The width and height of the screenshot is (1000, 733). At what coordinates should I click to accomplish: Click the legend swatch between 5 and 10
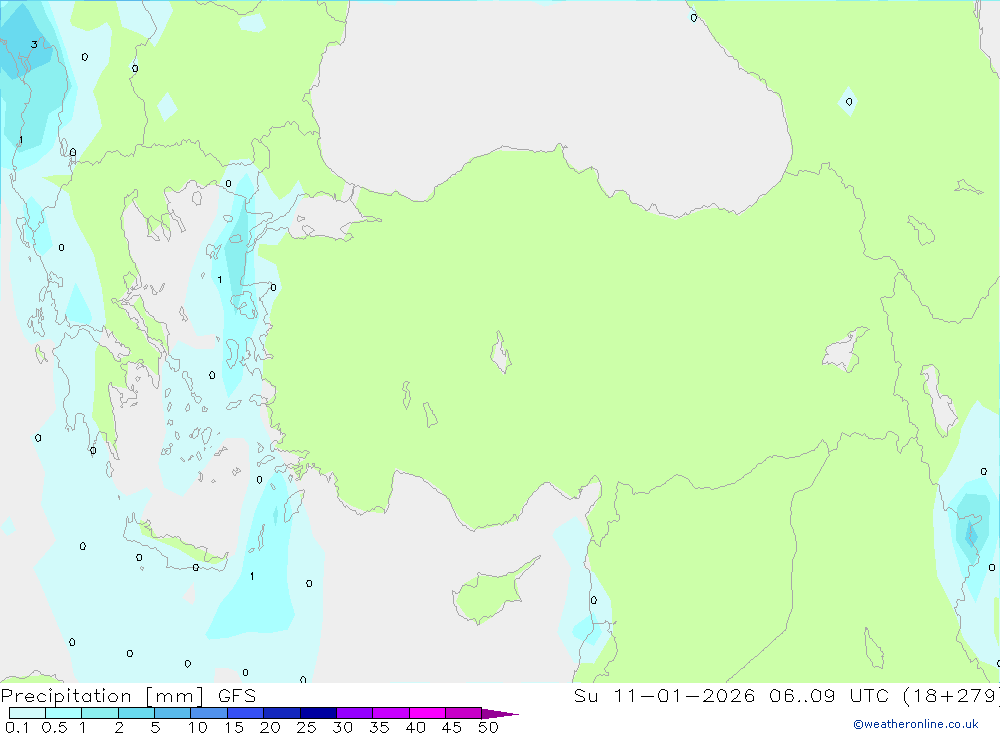[x=173, y=713]
